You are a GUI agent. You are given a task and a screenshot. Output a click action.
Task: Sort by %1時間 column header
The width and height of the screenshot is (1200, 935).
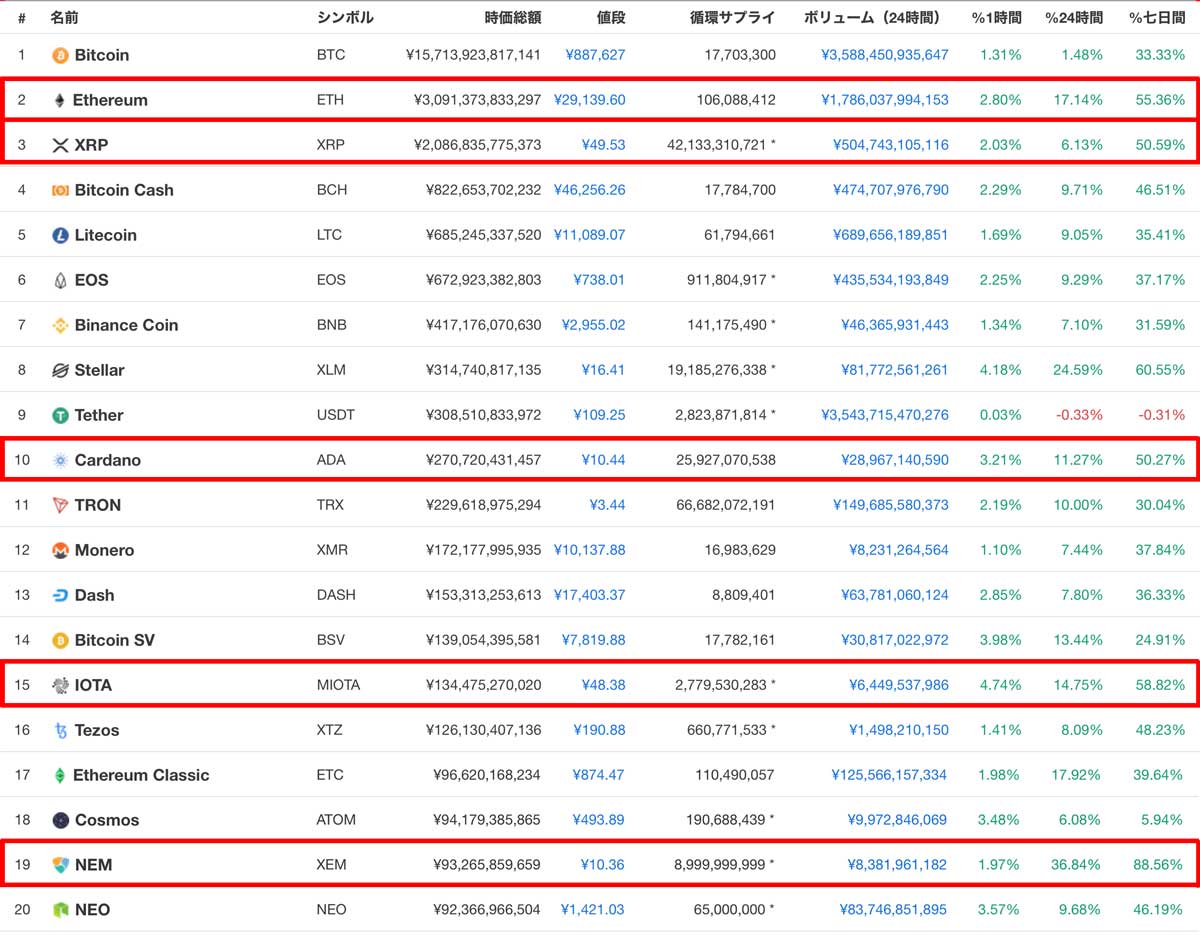(x=996, y=18)
